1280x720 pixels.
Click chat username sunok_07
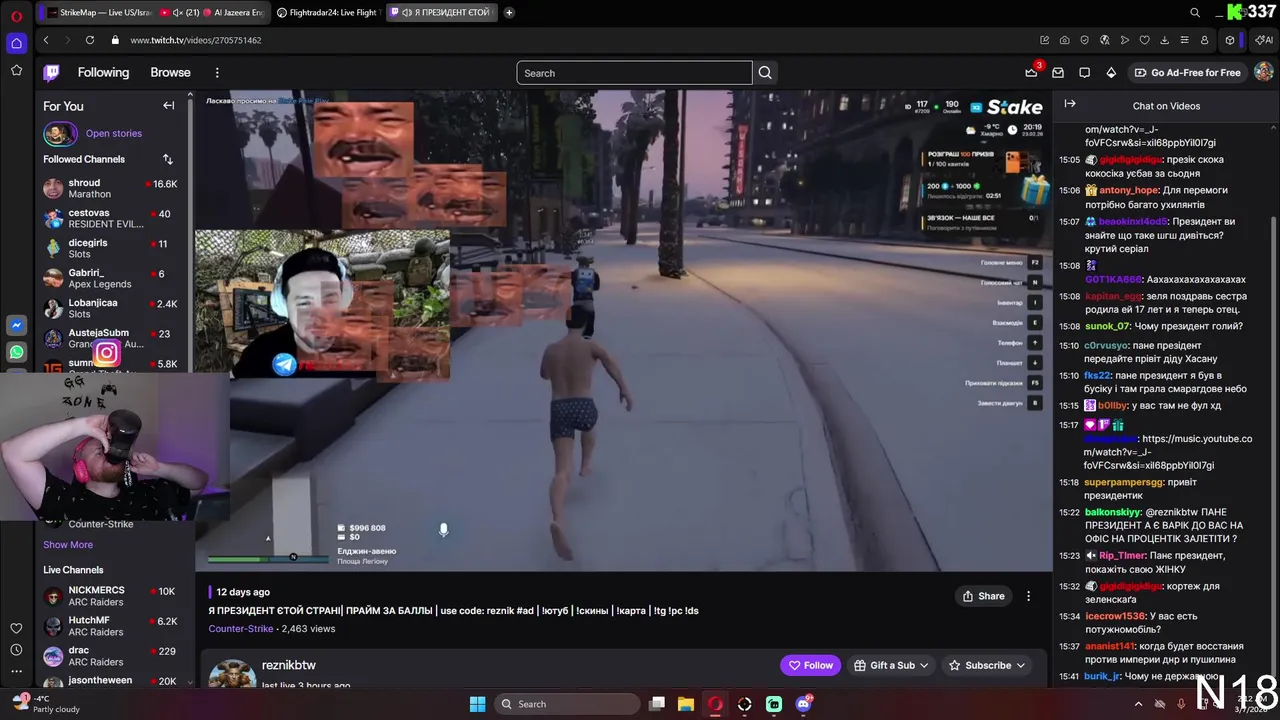pyautogui.click(x=1107, y=326)
